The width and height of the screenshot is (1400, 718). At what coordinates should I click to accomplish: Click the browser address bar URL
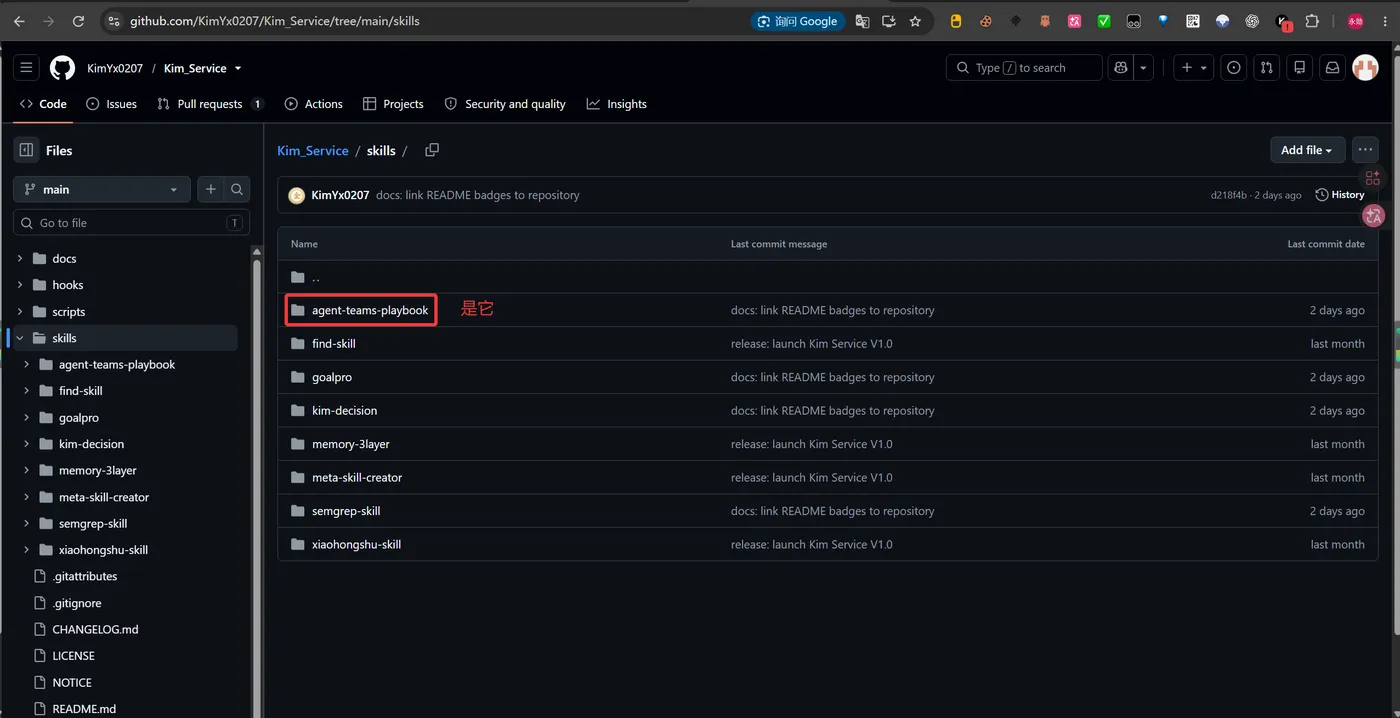coord(275,21)
